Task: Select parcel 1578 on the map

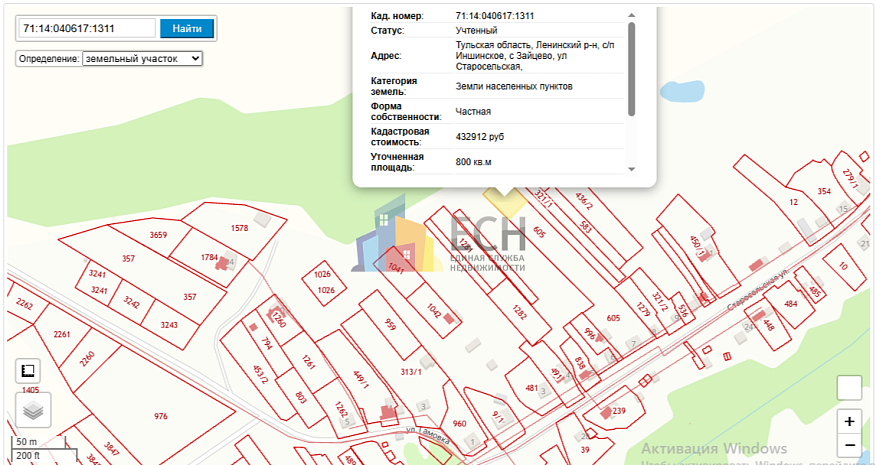Action: [239, 228]
